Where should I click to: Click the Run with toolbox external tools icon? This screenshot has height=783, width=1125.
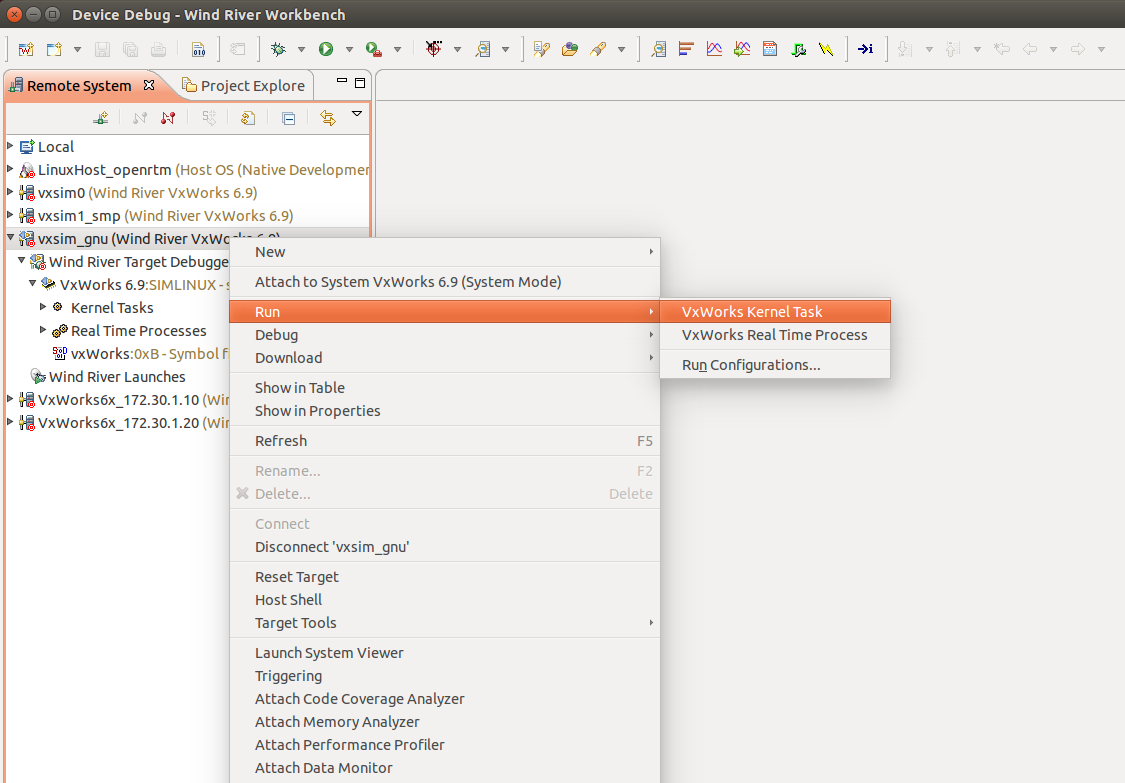click(x=373, y=49)
